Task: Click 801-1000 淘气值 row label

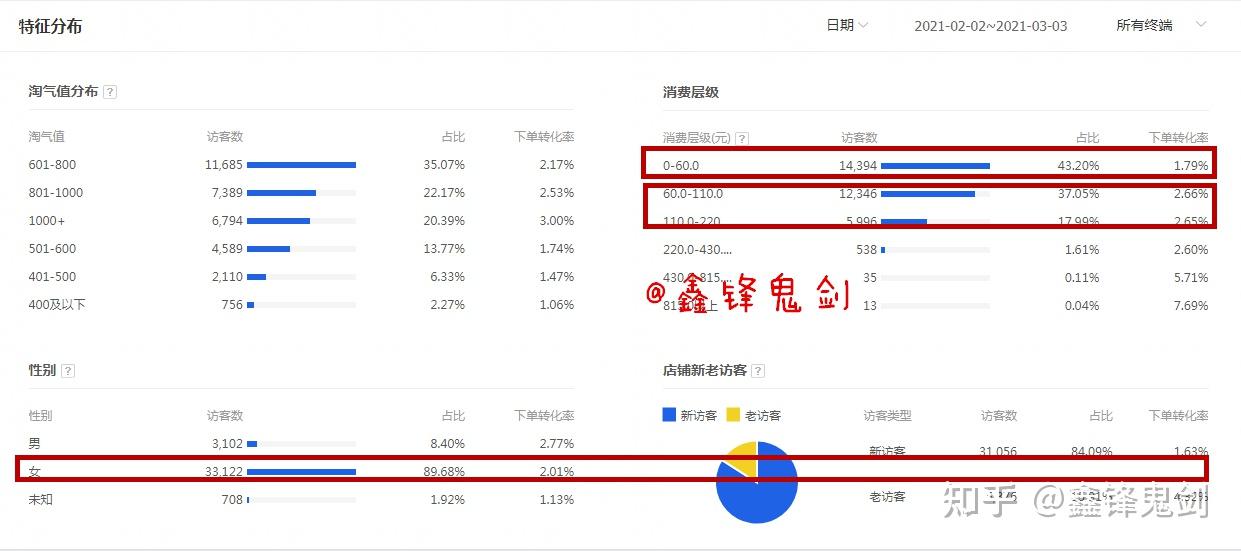Action: (56, 193)
